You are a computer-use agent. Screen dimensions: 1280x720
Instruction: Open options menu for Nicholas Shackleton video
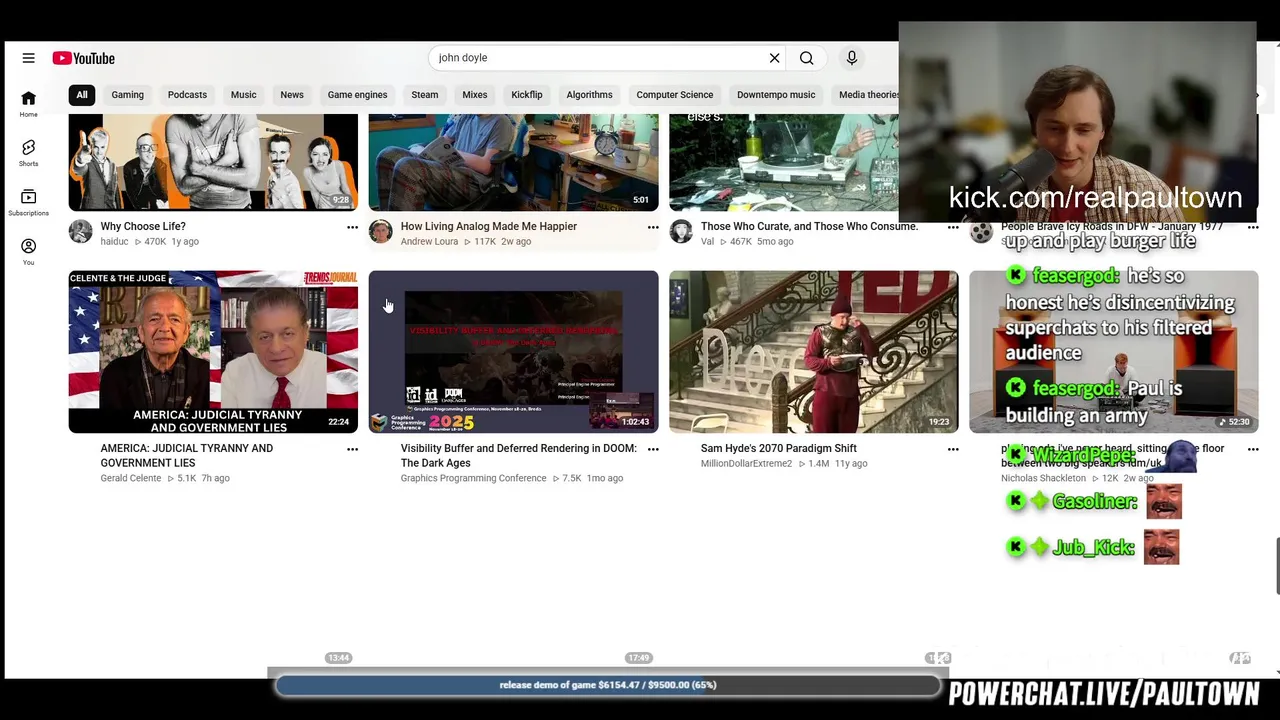point(1253,449)
